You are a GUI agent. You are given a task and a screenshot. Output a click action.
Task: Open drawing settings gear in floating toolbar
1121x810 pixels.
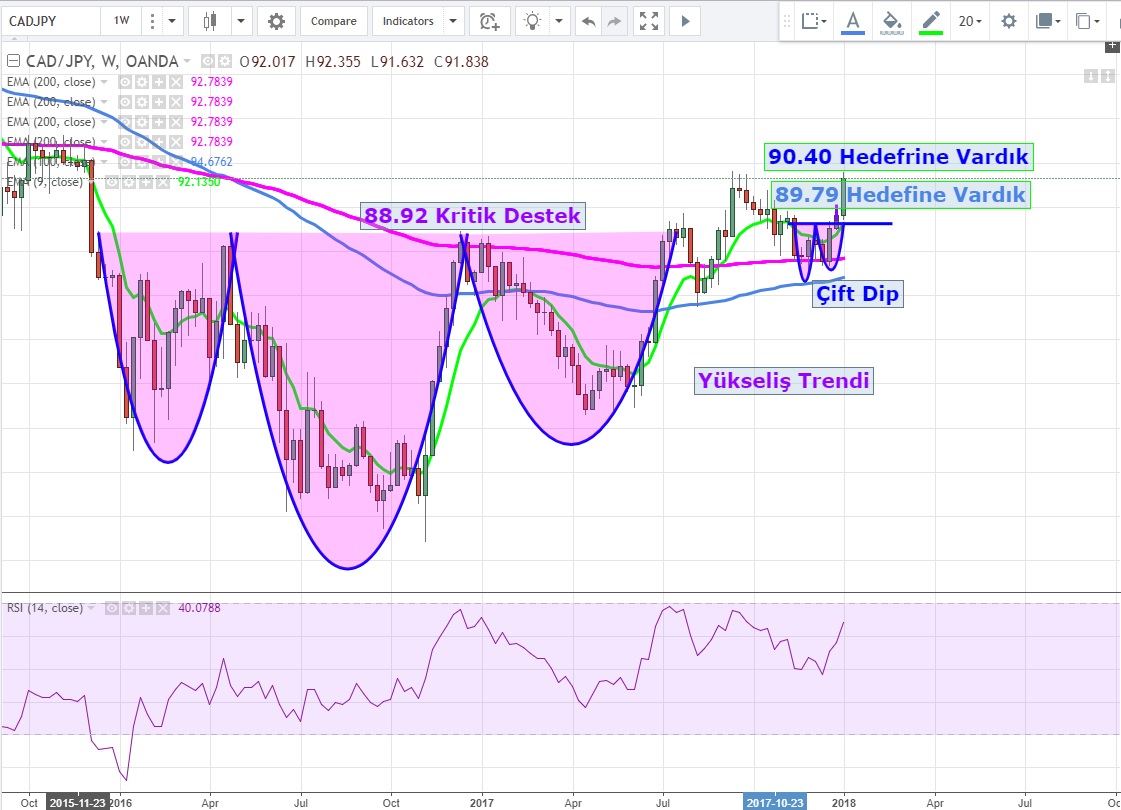pyautogui.click(x=1009, y=21)
